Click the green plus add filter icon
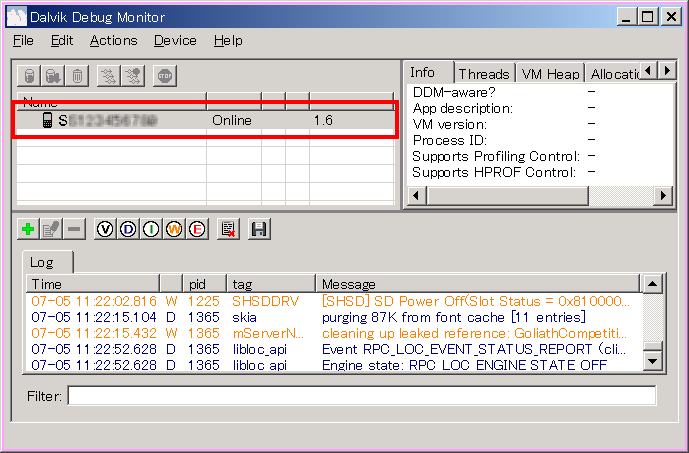 tap(28, 229)
